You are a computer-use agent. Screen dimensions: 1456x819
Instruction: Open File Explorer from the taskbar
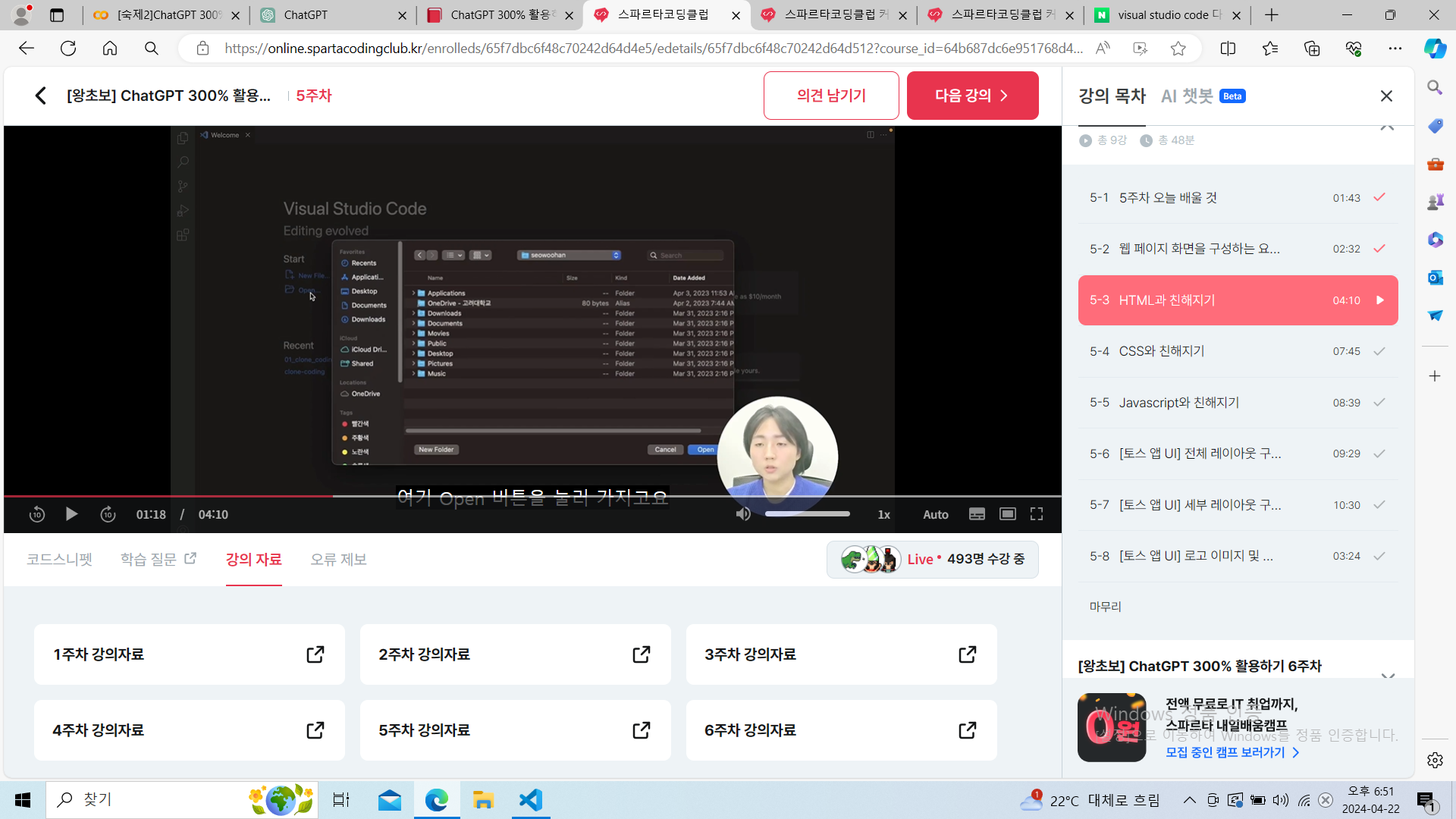coord(483,800)
